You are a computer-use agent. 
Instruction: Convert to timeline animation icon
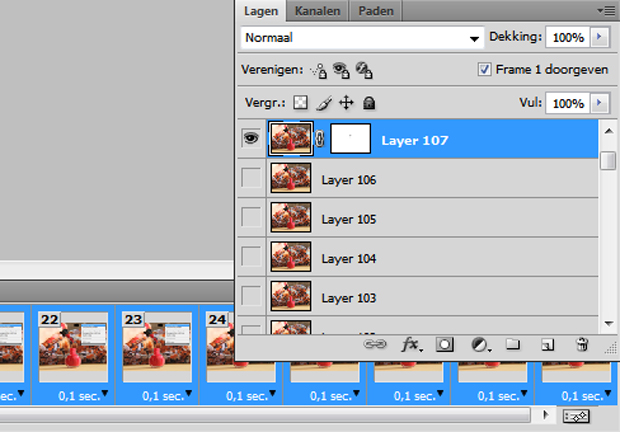(576, 416)
